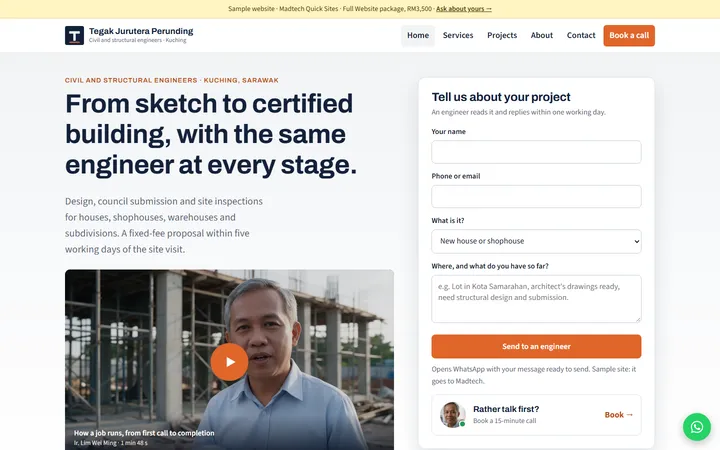
Task: Click the Ir. Lim Wei Ming caption
Action: pyautogui.click(x=111, y=443)
